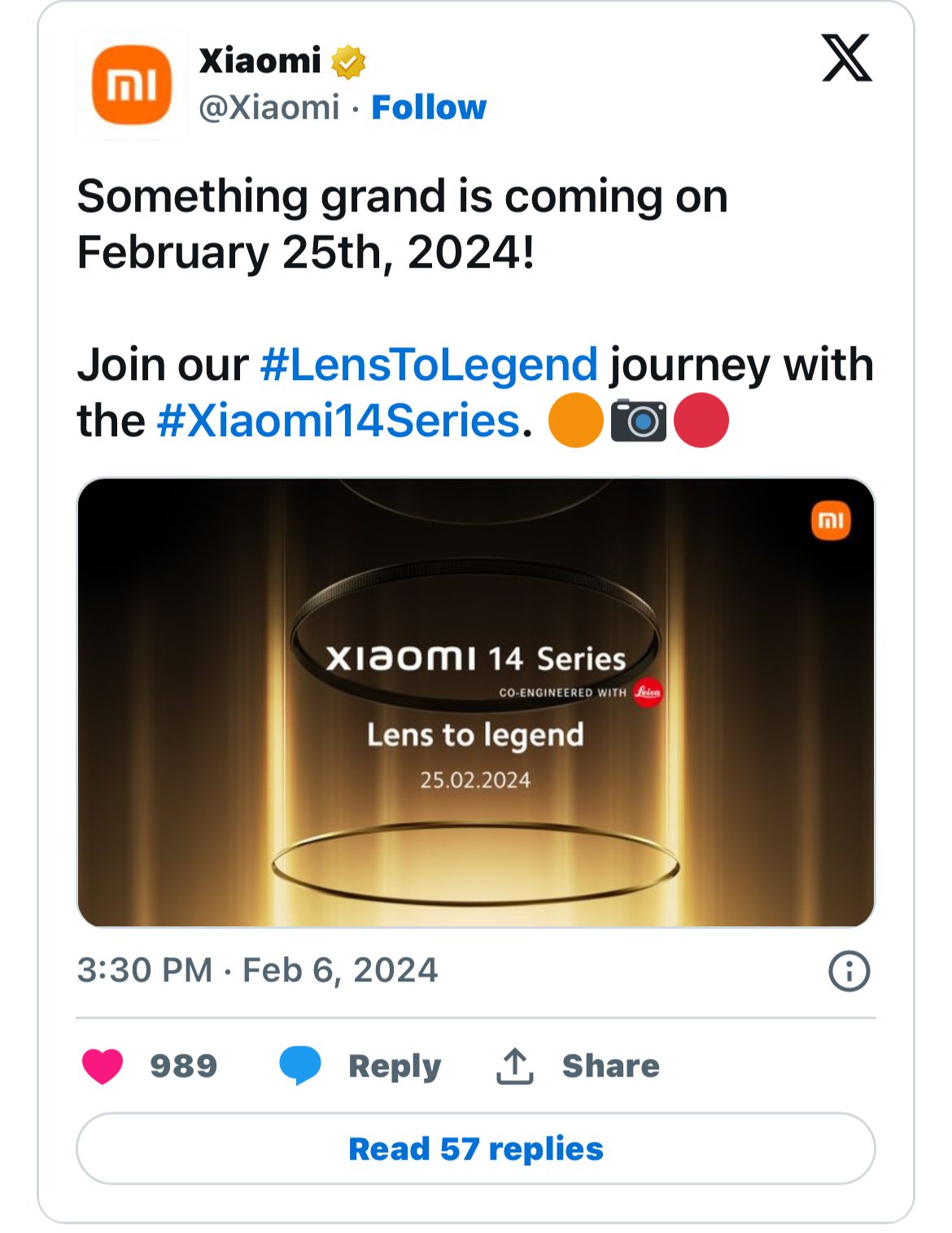Click the X logo icon
952x1233 pixels.
tap(846, 58)
